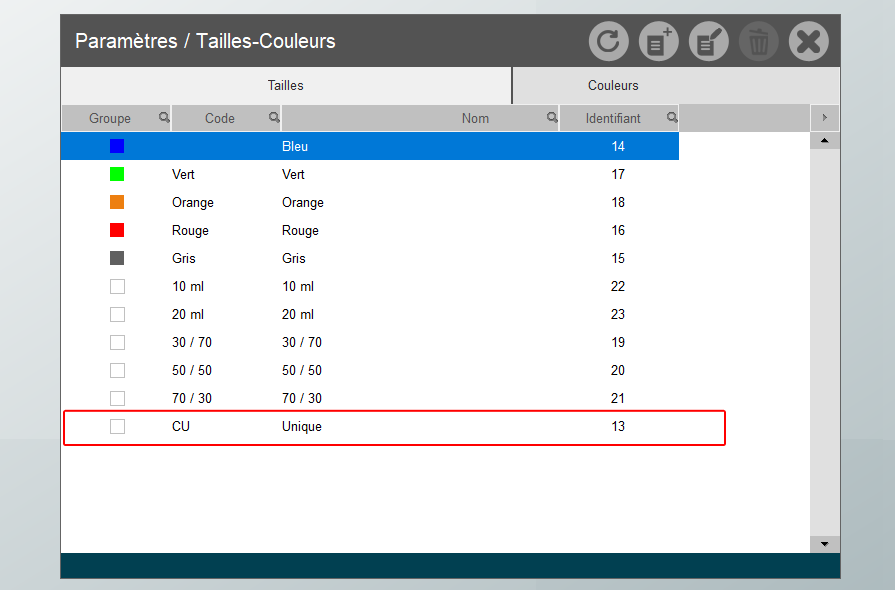Viewport: 895px width, 590px height.
Task: Select the 50 / 50 code cell
Action: click(x=192, y=370)
